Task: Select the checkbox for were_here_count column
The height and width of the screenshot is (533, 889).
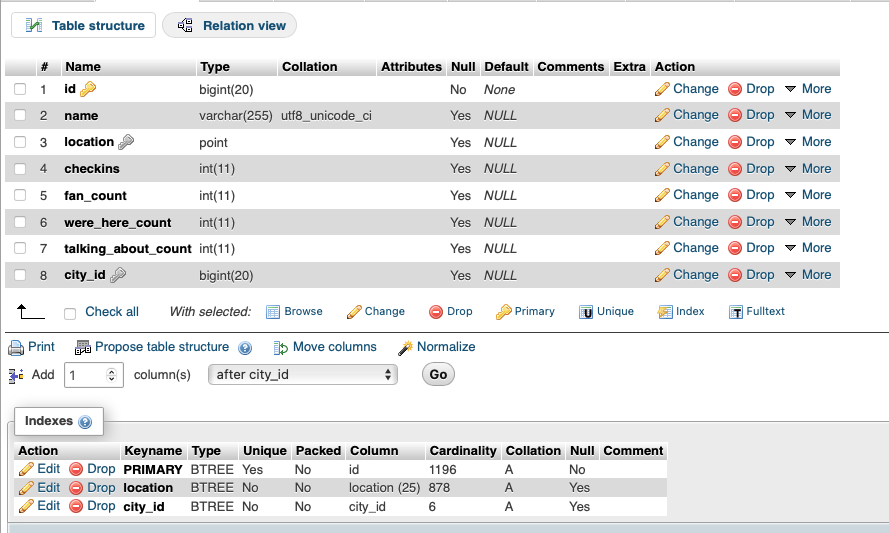Action: point(20,222)
